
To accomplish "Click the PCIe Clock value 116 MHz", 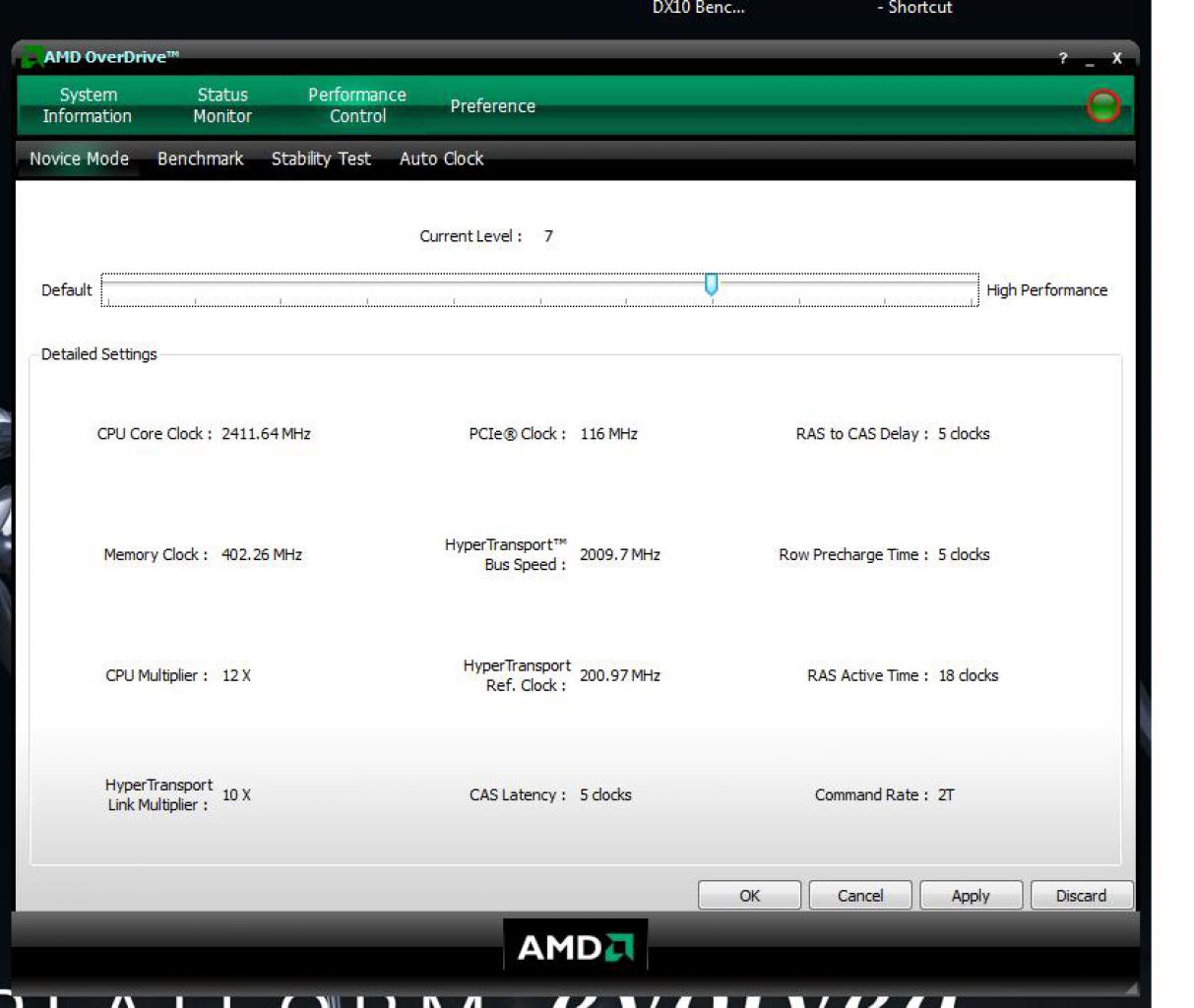I will point(609,434).
